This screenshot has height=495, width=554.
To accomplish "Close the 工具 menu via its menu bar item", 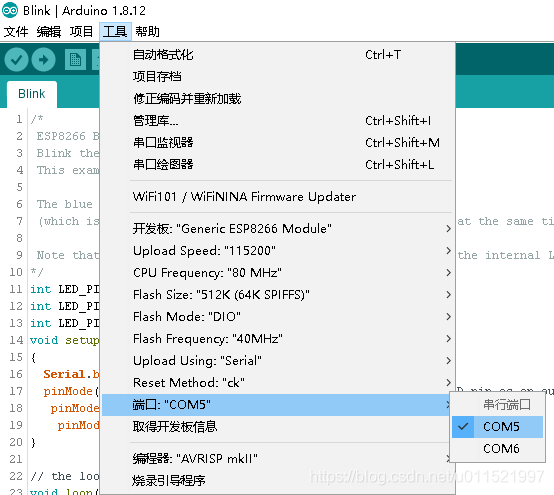I will click(115, 31).
